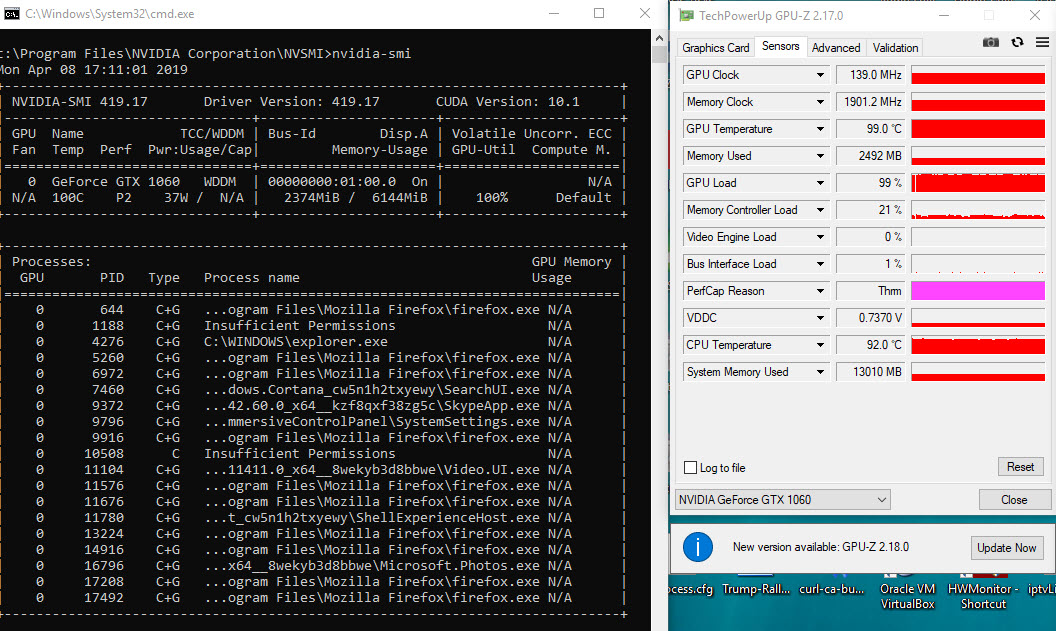Click the CPU Temperature red graph
1056x631 pixels.
[x=978, y=344]
